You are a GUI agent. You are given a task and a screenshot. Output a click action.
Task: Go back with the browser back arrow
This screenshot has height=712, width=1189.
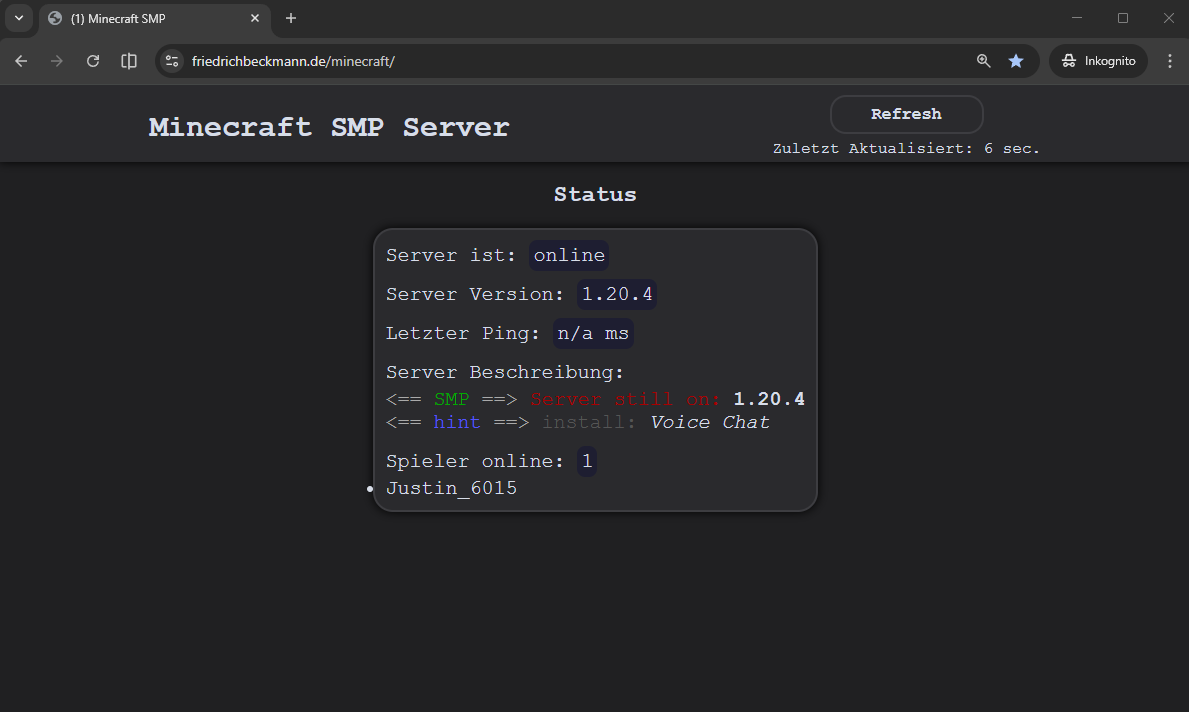[21, 61]
